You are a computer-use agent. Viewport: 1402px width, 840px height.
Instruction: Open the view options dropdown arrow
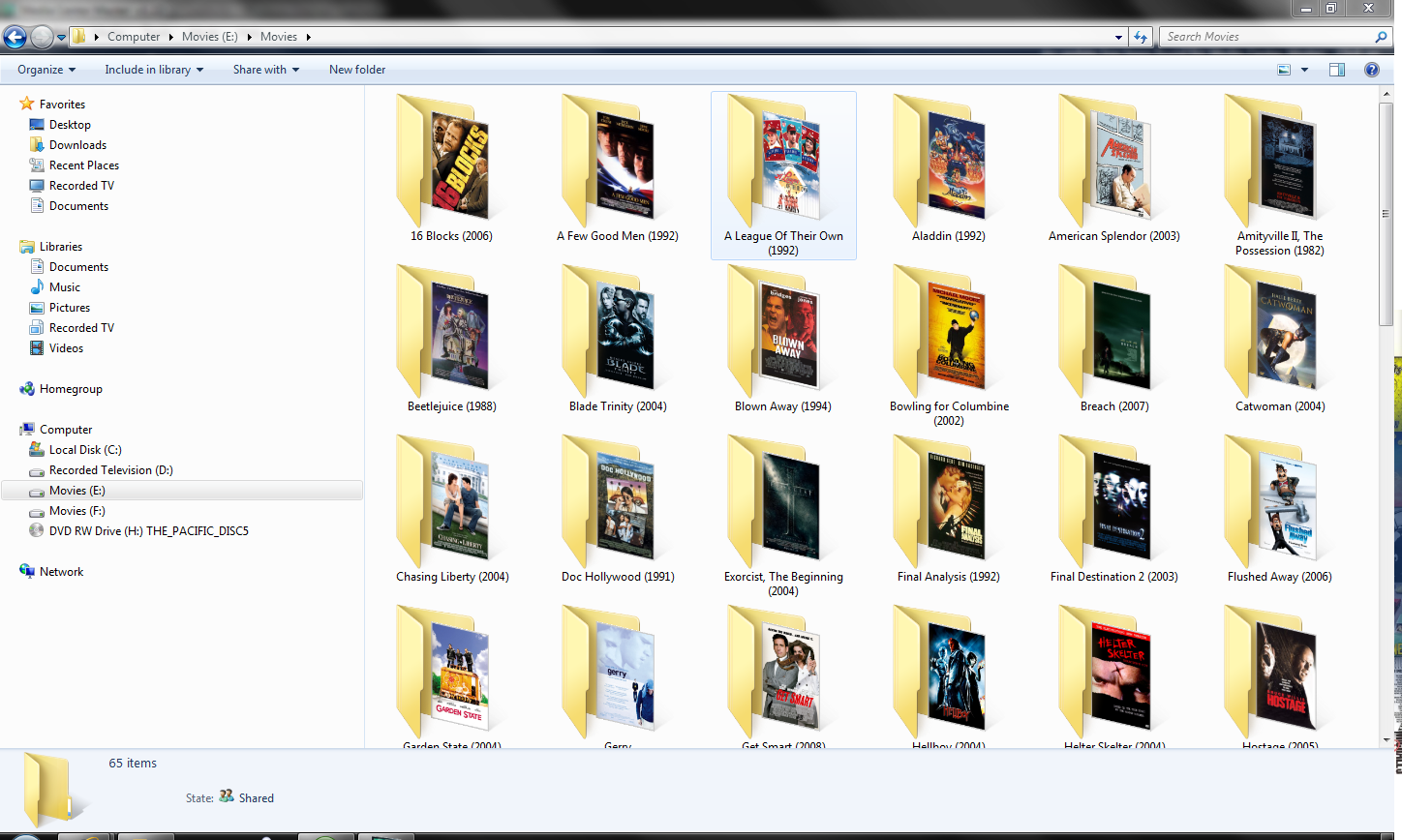(x=1304, y=70)
